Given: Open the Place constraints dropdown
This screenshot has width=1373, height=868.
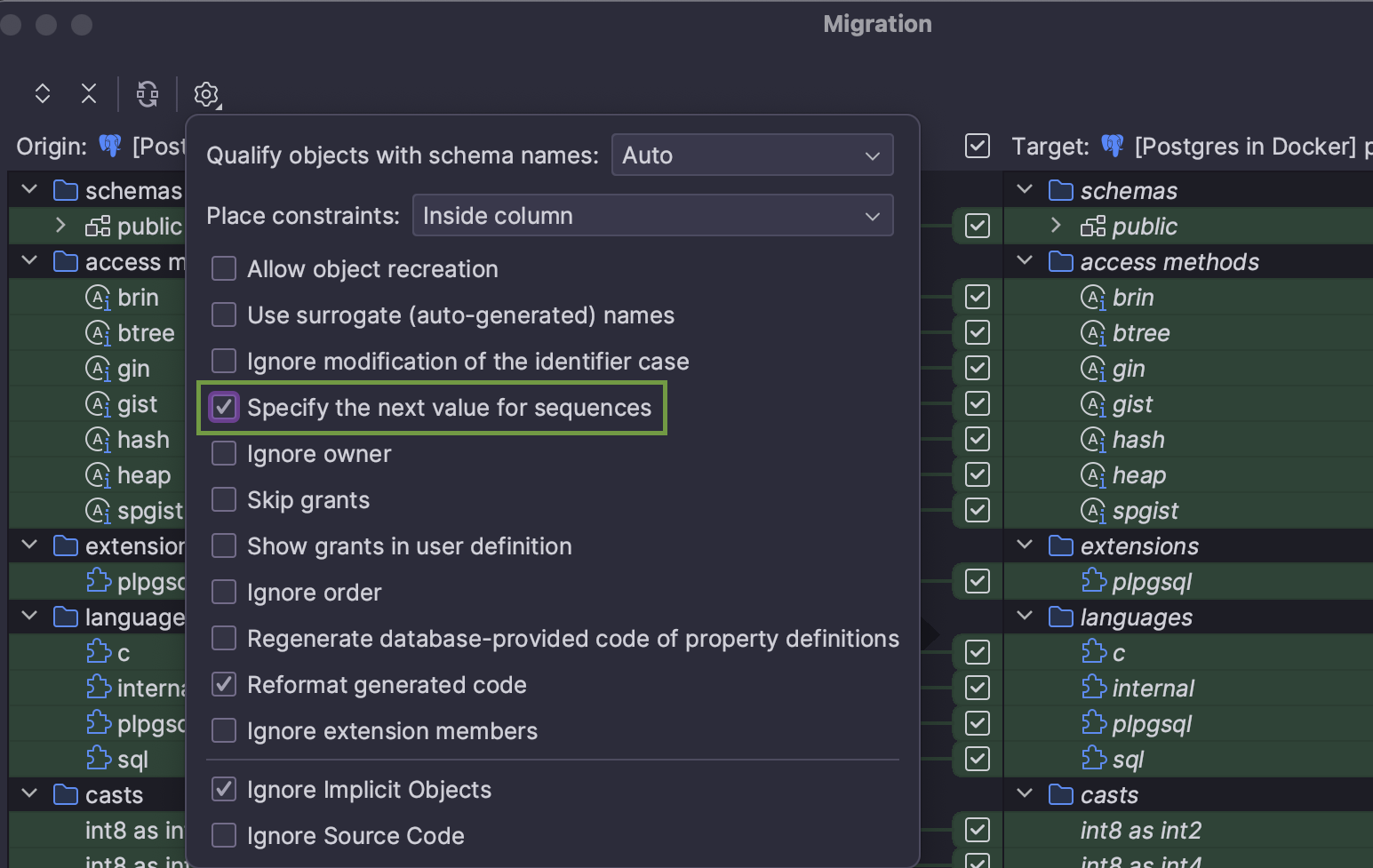Looking at the screenshot, I should pos(652,215).
